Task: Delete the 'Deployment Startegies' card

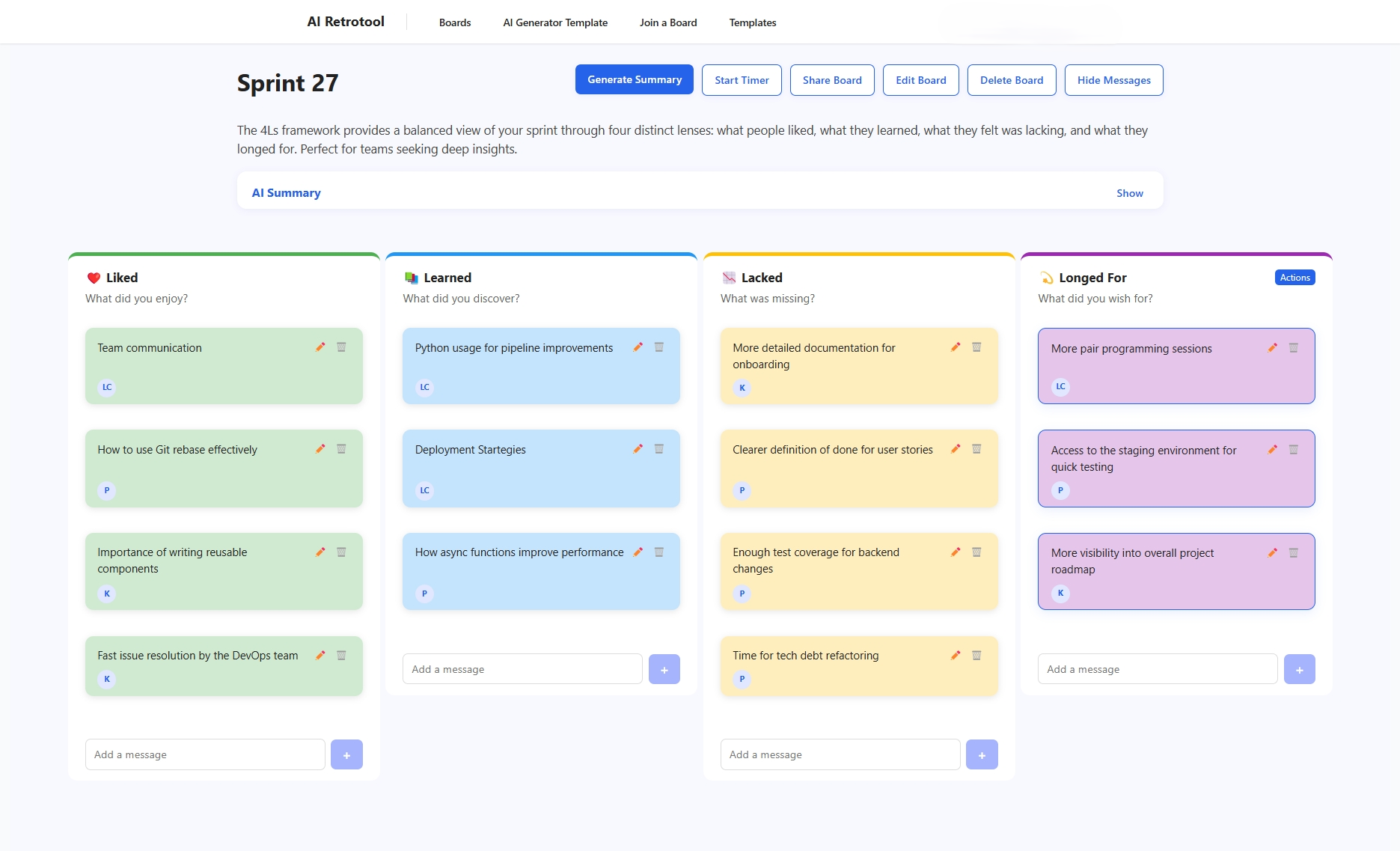Action: 659,448
